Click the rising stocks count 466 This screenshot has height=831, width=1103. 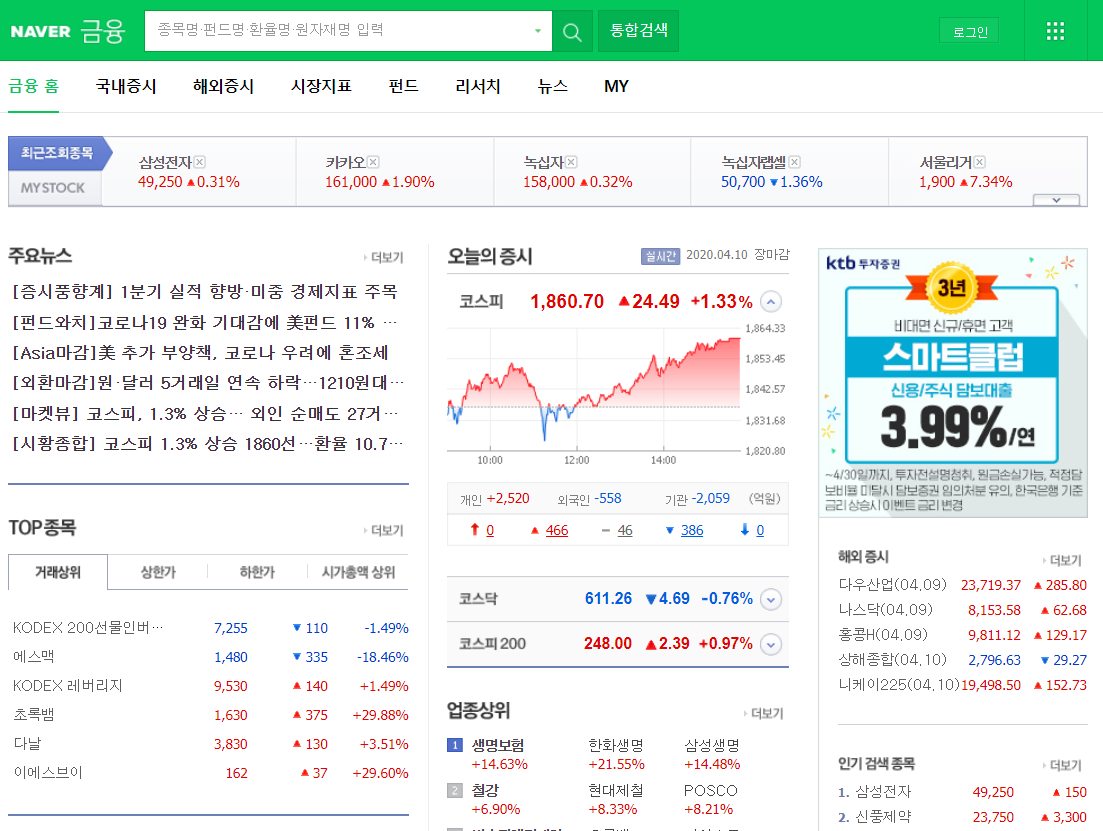point(556,531)
